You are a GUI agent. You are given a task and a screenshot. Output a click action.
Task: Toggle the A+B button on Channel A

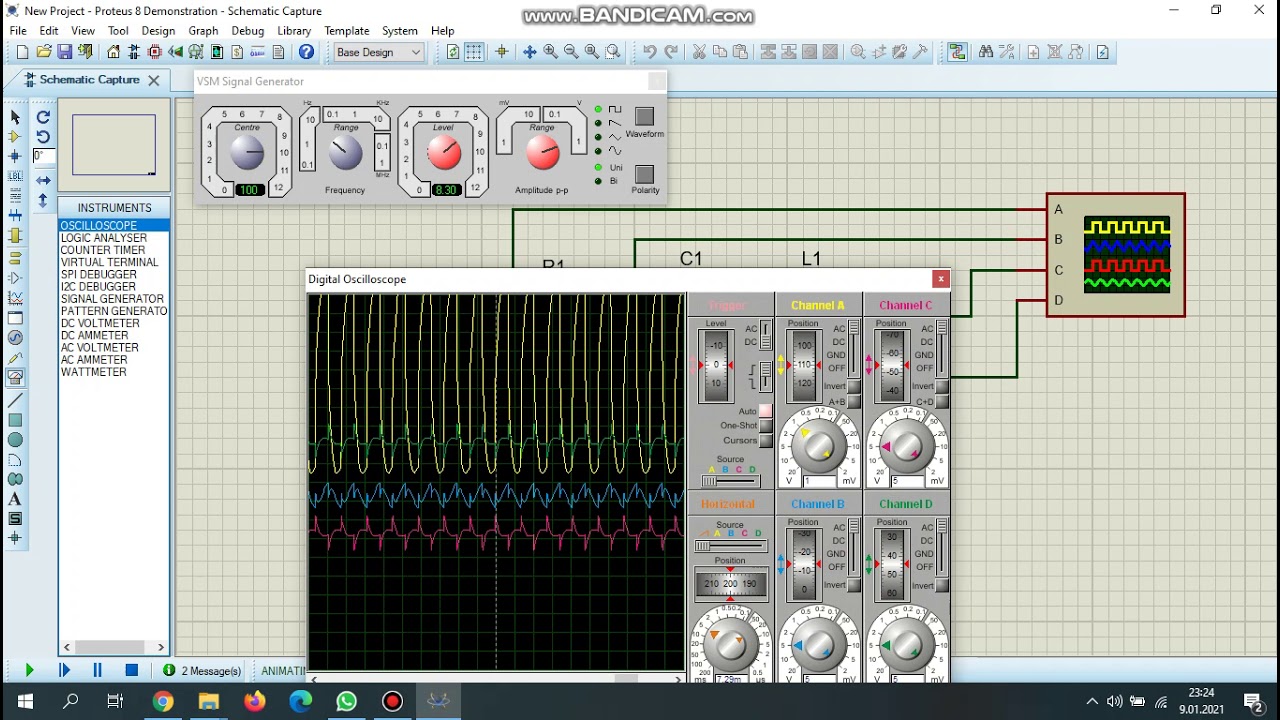tap(854, 402)
